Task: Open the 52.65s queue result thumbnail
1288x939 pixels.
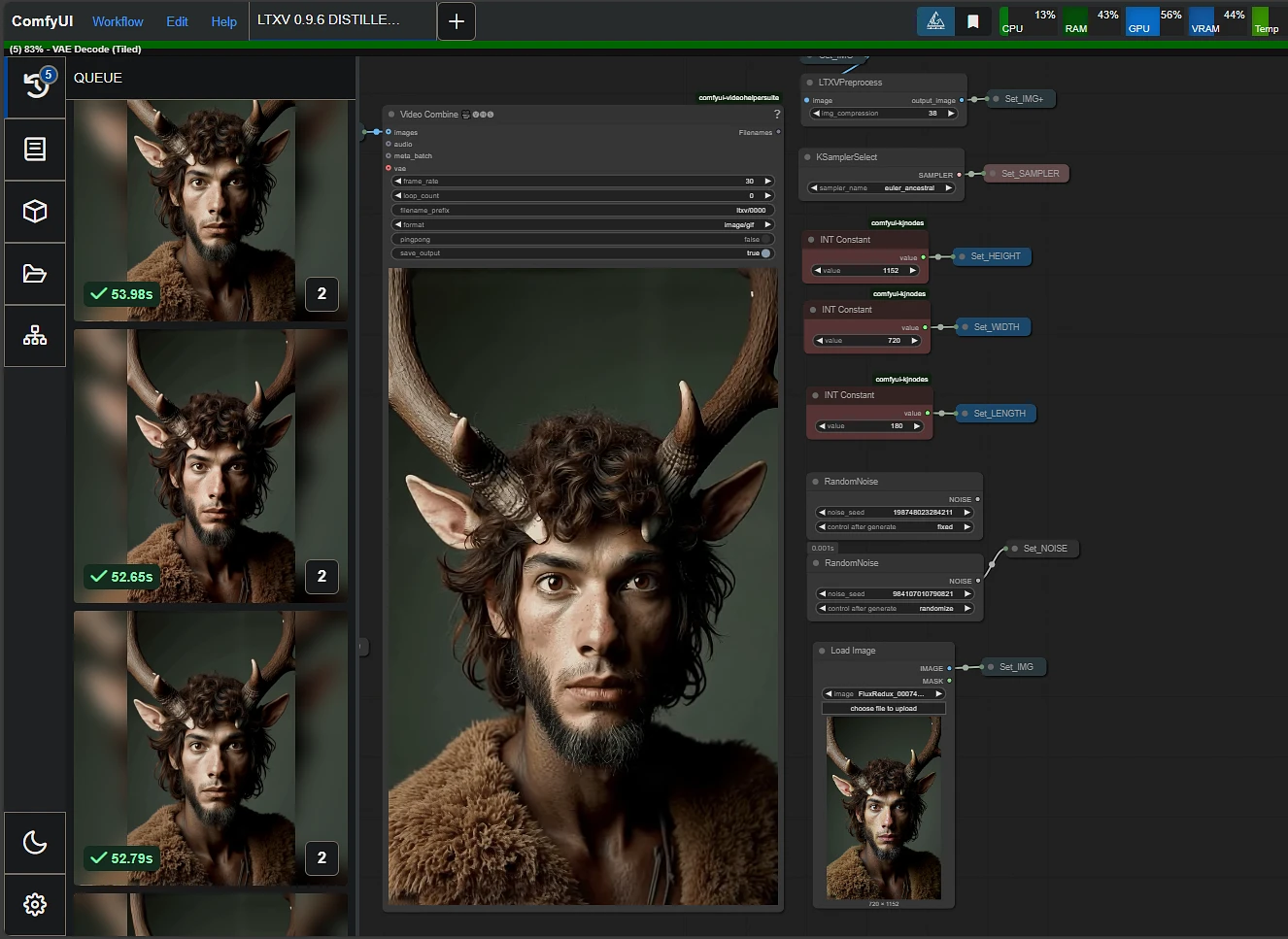Action: (211, 466)
